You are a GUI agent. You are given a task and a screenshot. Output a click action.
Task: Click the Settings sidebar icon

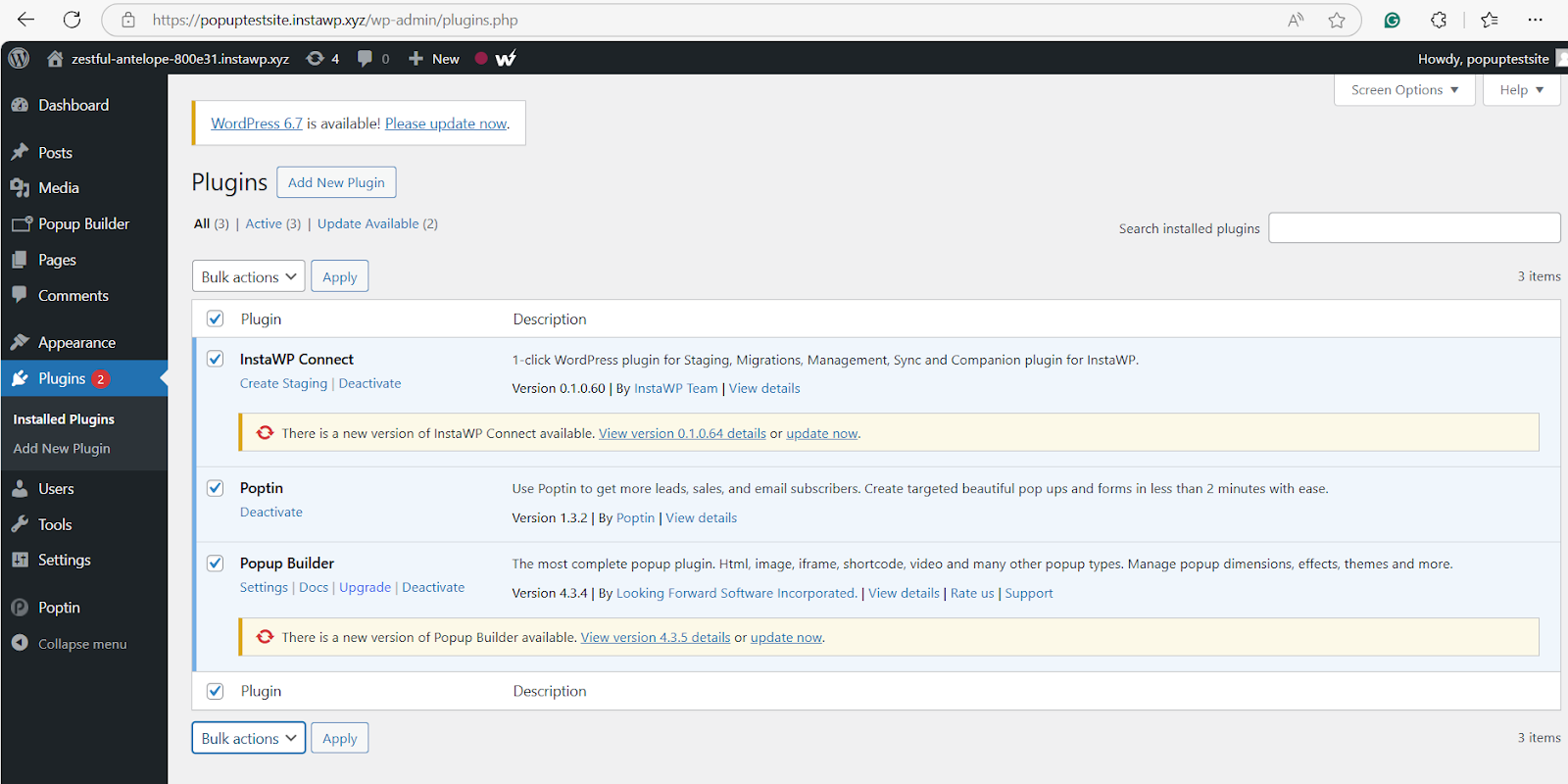tap(20, 560)
